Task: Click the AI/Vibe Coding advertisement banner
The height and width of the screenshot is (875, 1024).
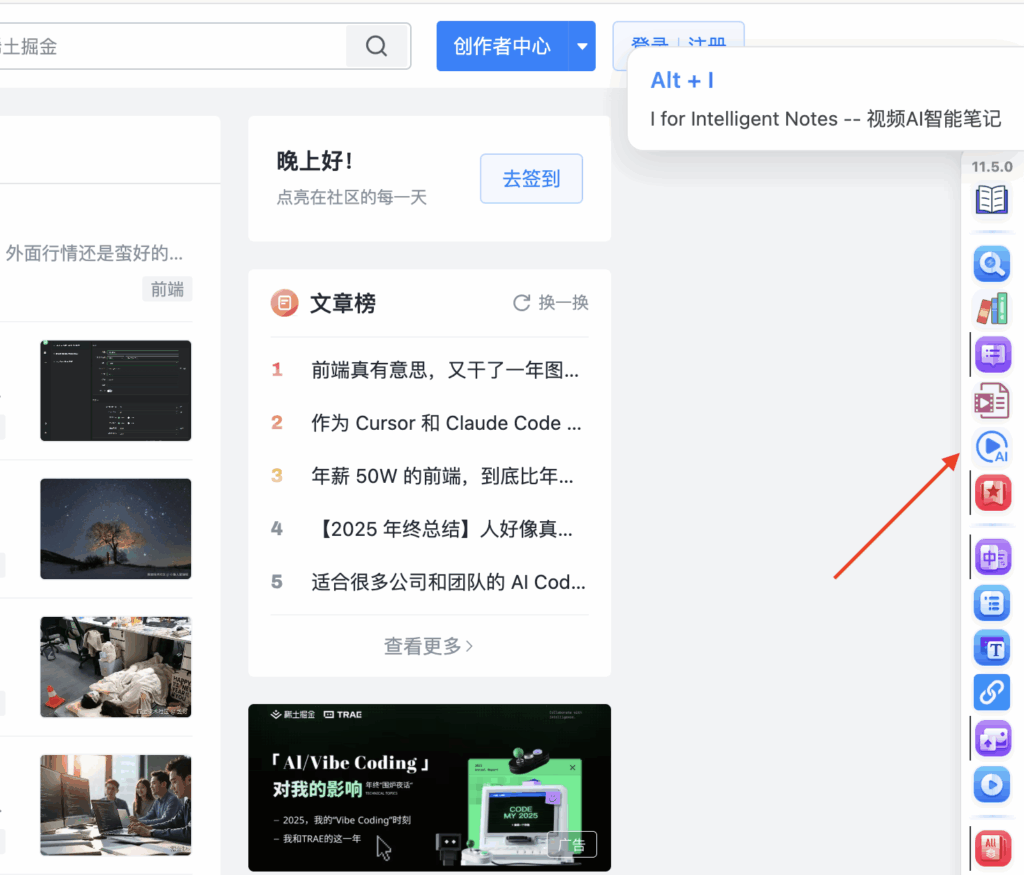Action: click(x=429, y=787)
